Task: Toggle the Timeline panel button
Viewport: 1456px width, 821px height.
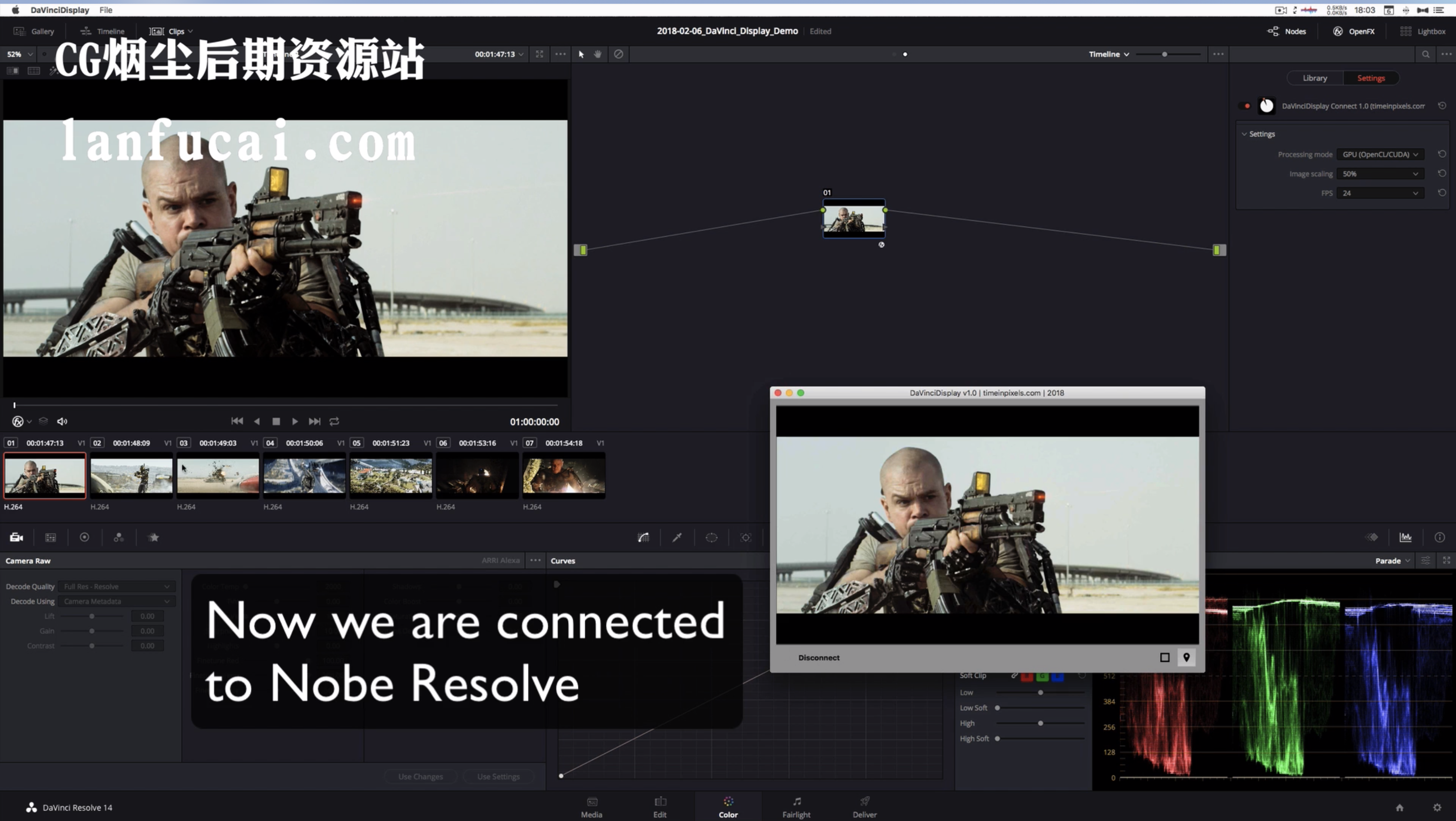Action: coord(102,31)
